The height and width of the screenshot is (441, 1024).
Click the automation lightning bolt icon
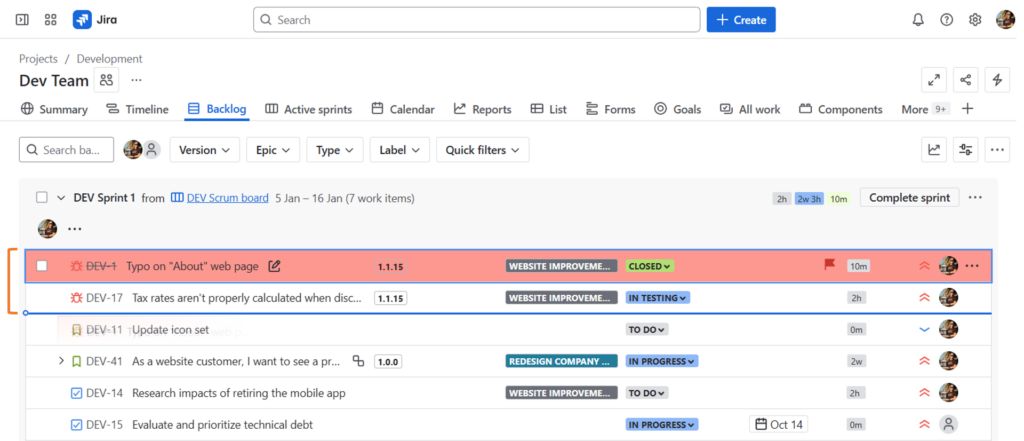pos(996,80)
